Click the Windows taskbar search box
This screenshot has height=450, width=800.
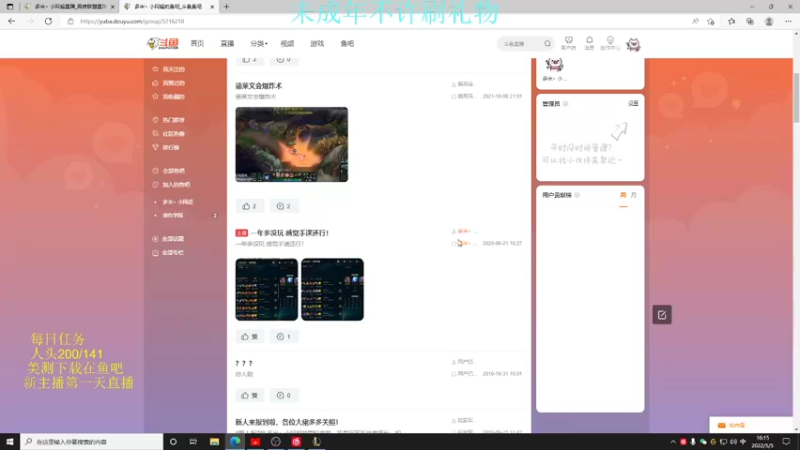[92, 441]
